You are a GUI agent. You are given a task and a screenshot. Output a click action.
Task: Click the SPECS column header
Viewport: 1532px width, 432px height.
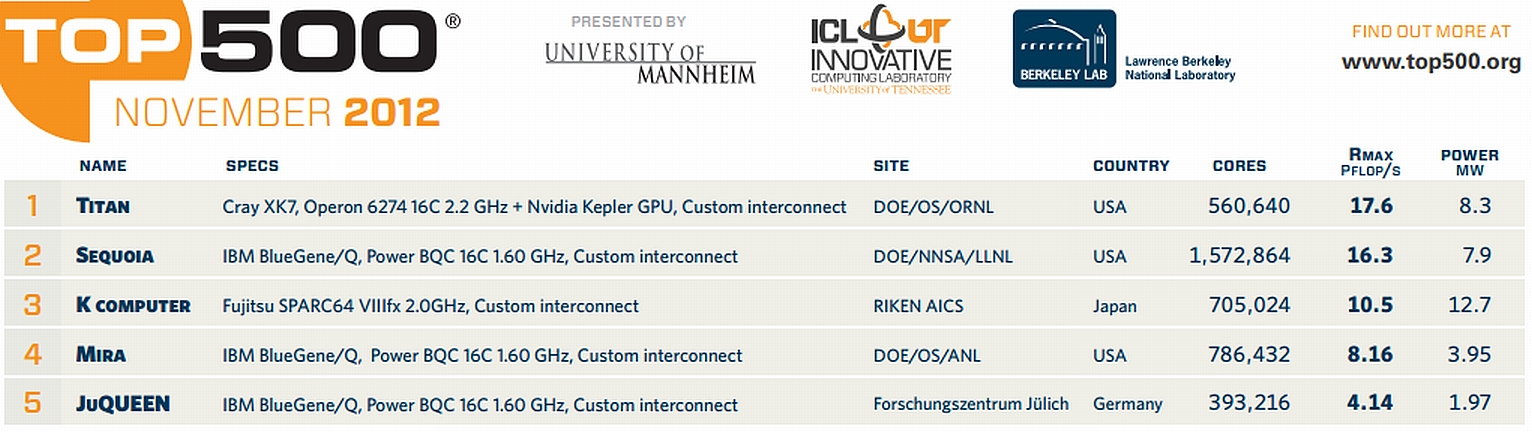(252, 166)
